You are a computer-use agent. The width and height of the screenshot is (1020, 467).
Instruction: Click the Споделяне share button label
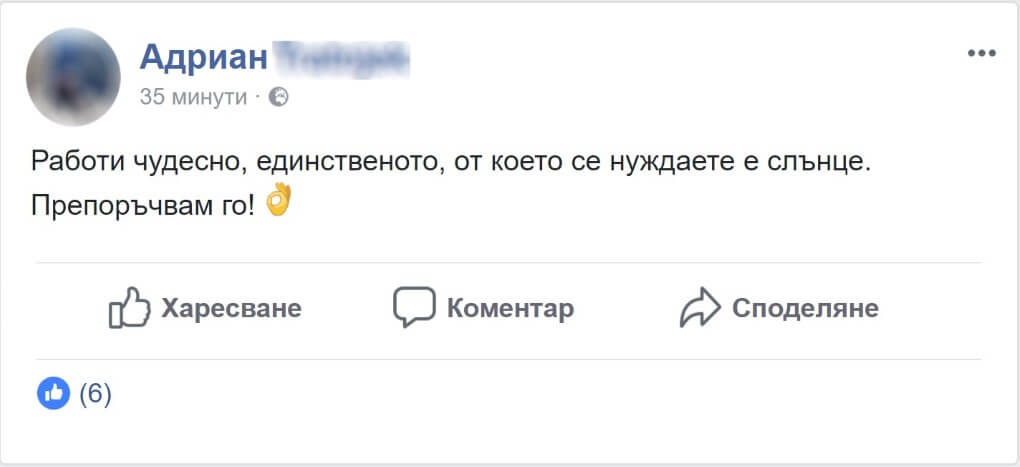[805, 308]
